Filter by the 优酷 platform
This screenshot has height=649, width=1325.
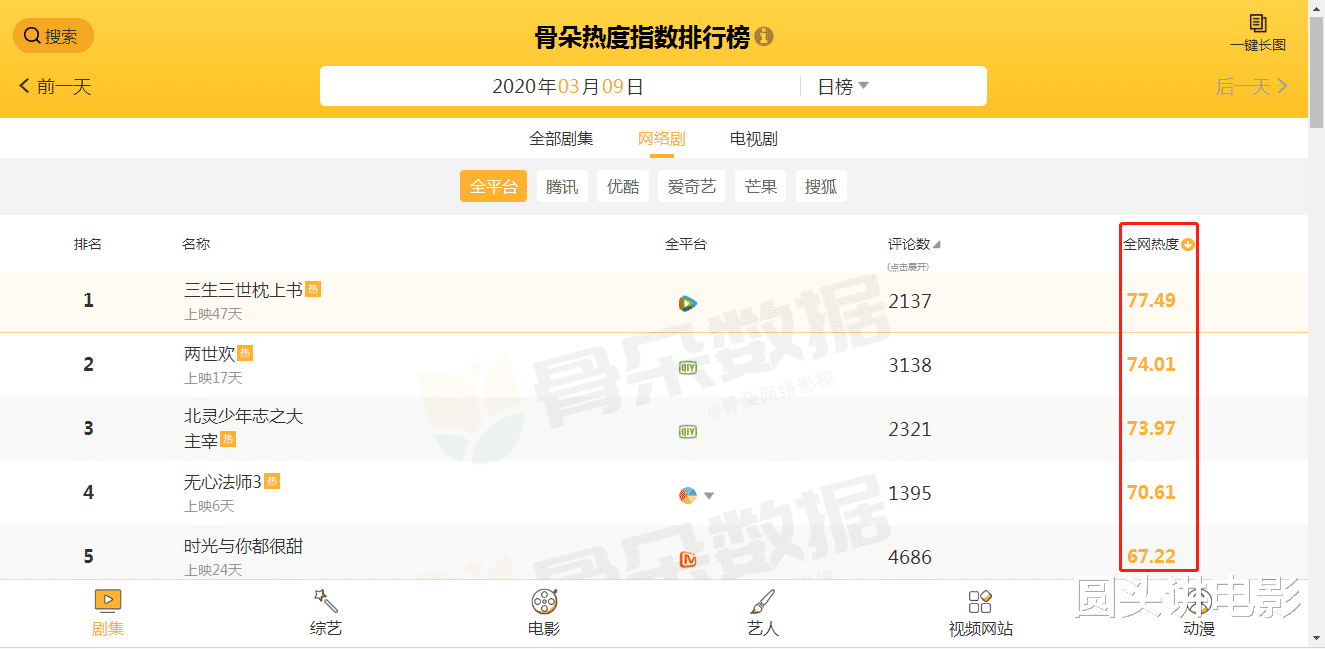pos(623,186)
